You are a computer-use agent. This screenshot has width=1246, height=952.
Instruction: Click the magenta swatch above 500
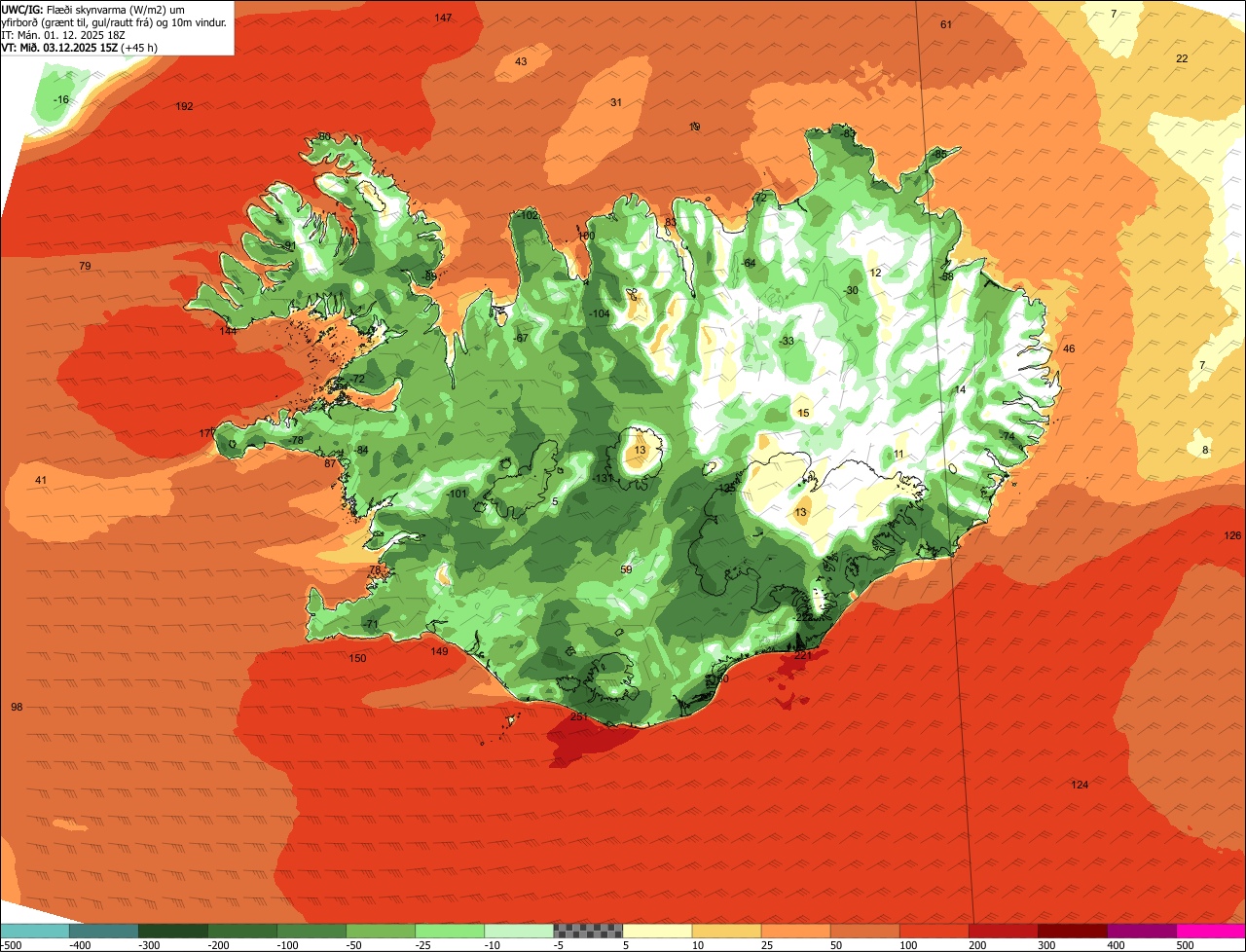[1210, 931]
